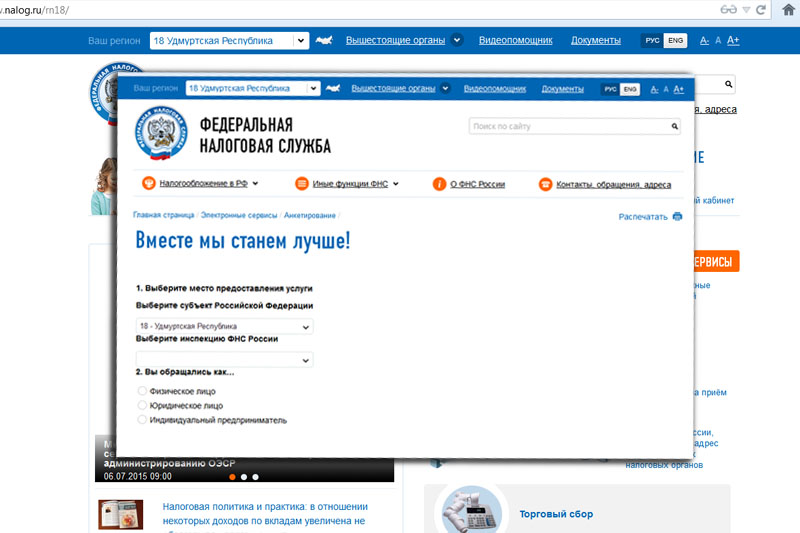Select the Физическое лицо radio button
The width and height of the screenshot is (800, 533).
click(141, 391)
